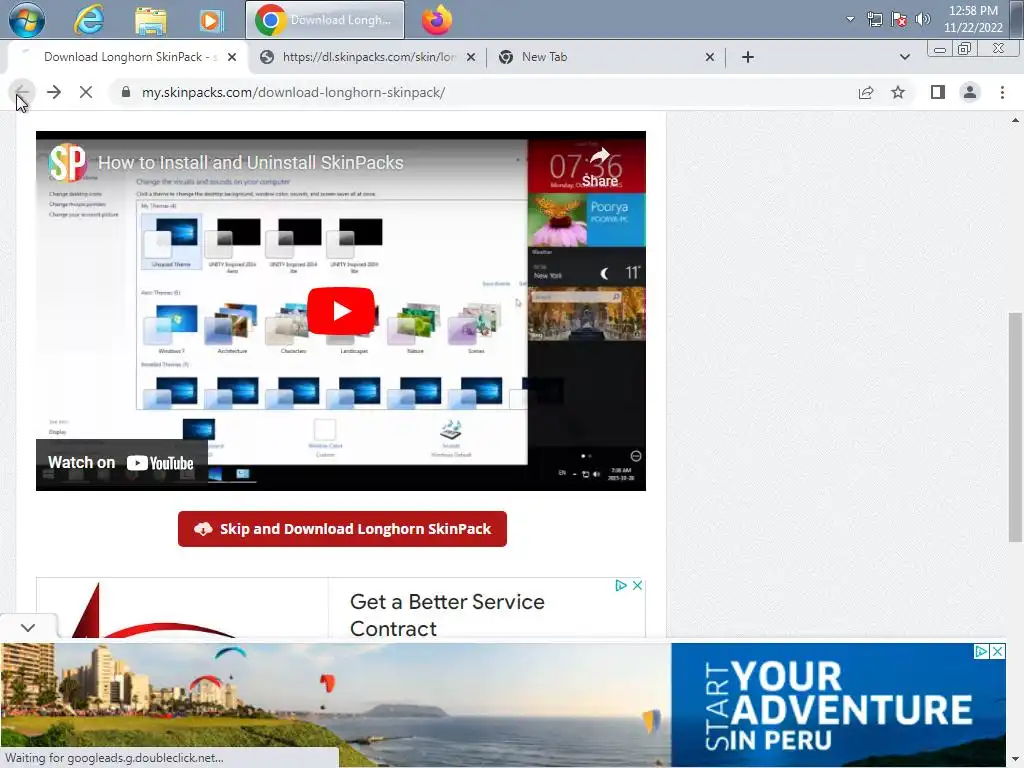This screenshot has width=1024, height=768.
Task: Bookmark this page with the star
Action: point(898,92)
